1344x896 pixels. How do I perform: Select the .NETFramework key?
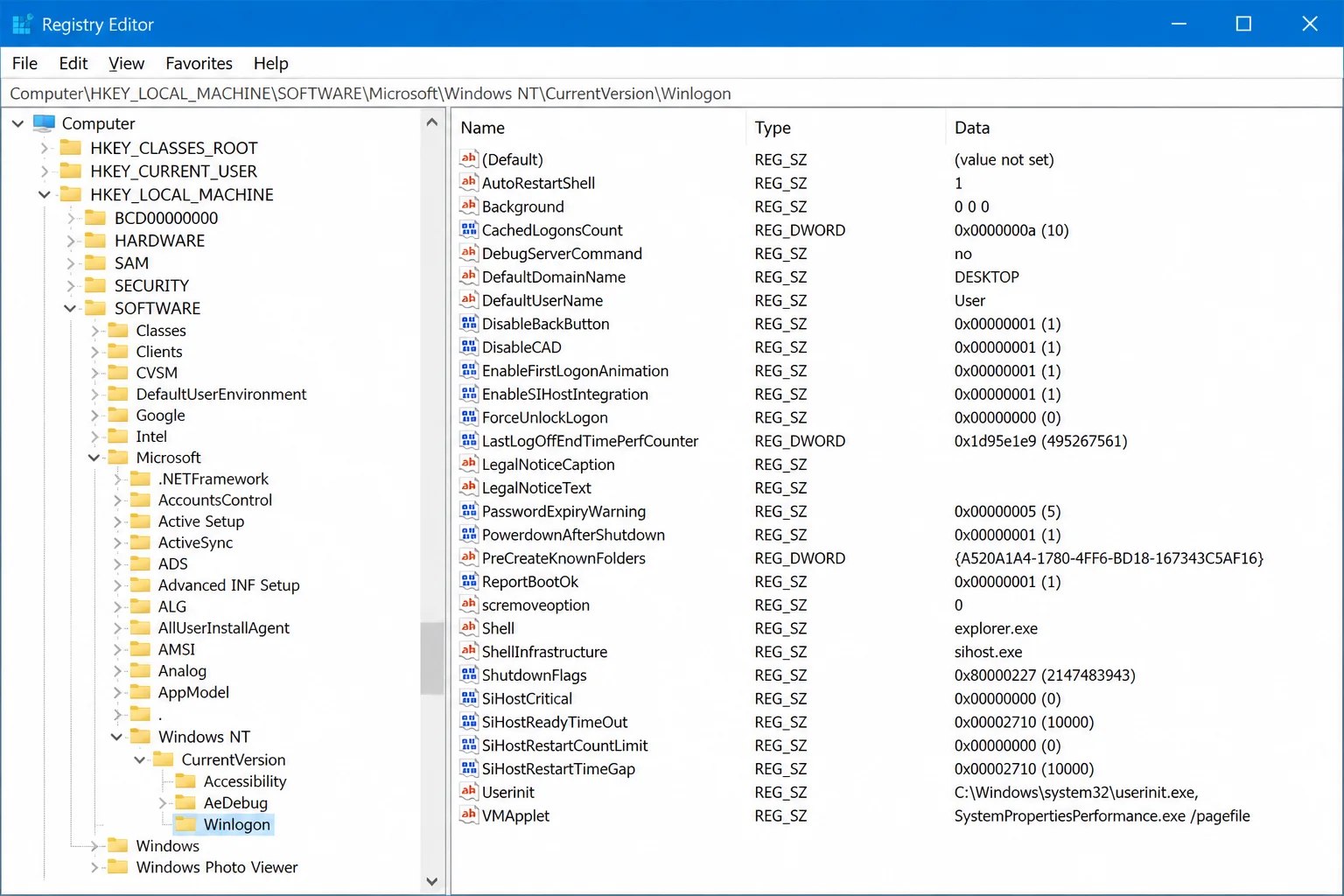click(x=213, y=479)
